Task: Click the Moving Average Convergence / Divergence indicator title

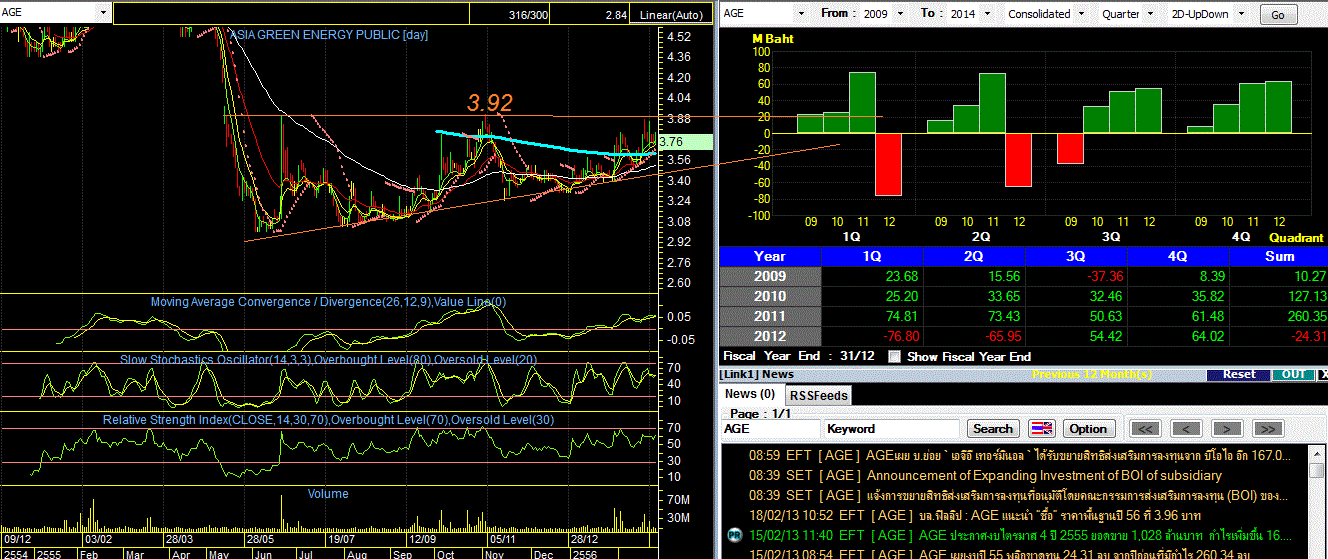Action: click(x=328, y=302)
